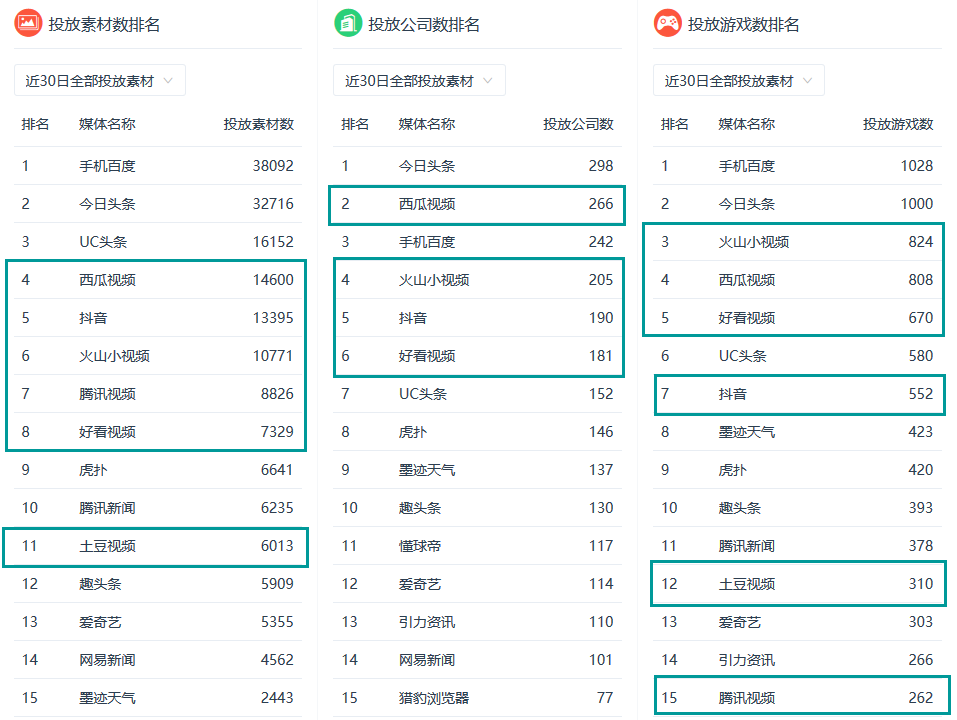The width and height of the screenshot is (957, 720).
Task: Open the 近30日全部投放素材 dropdown under 投放游戏数排名
Action: pyautogui.click(x=739, y=81)
